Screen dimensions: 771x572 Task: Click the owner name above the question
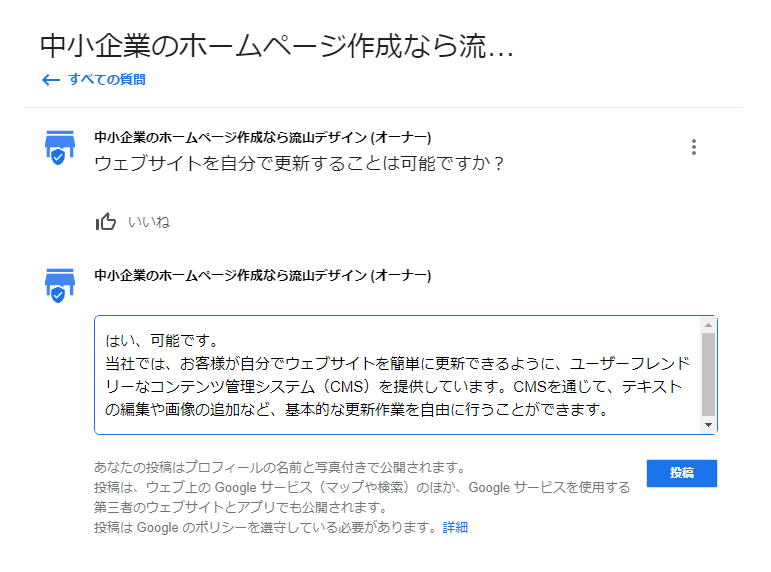[x=262, y=137]
